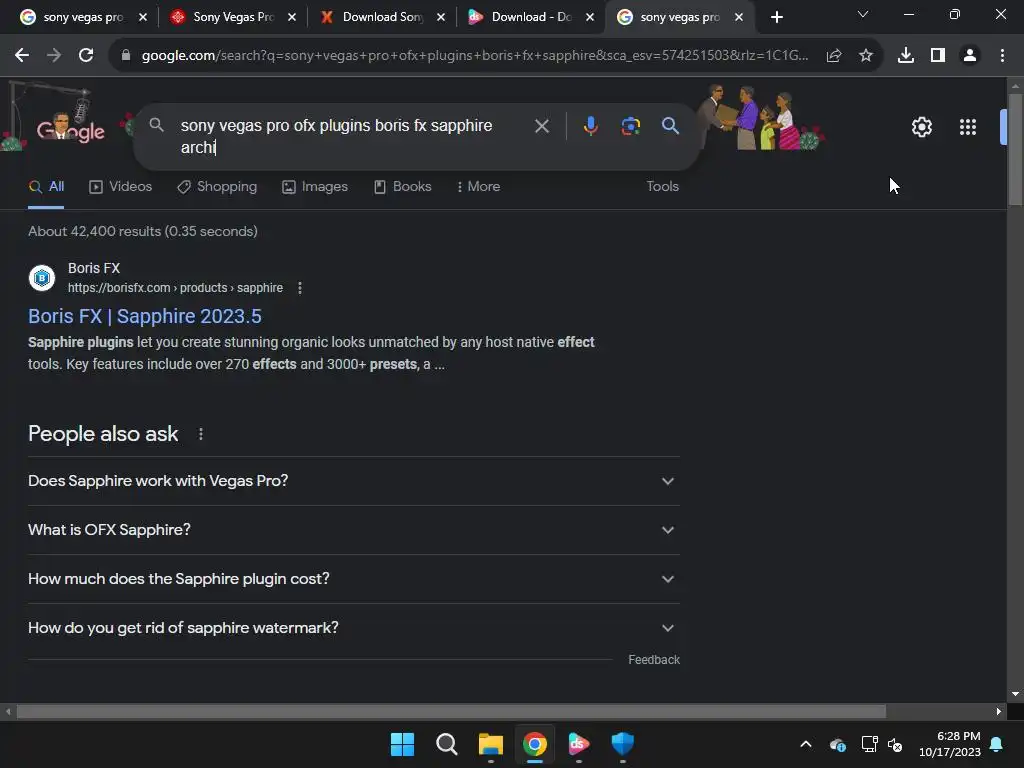Image resolution: width=1024 pixels, height=768 pixels.
Task: Close the Download Sony tab
Action: click(441, 18)
